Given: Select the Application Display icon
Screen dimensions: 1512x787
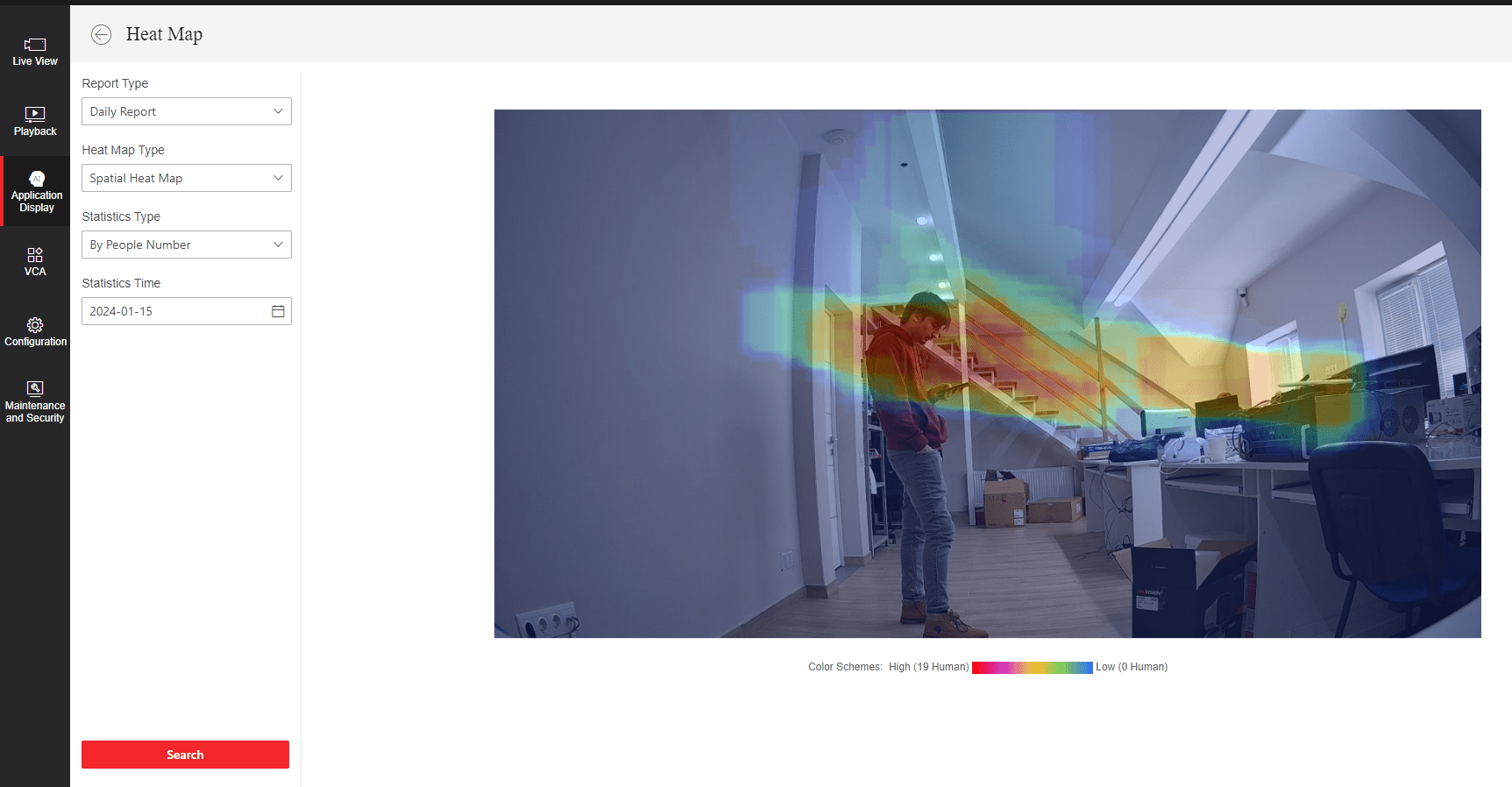Looking at the screenshot, I should click(36, 179).
